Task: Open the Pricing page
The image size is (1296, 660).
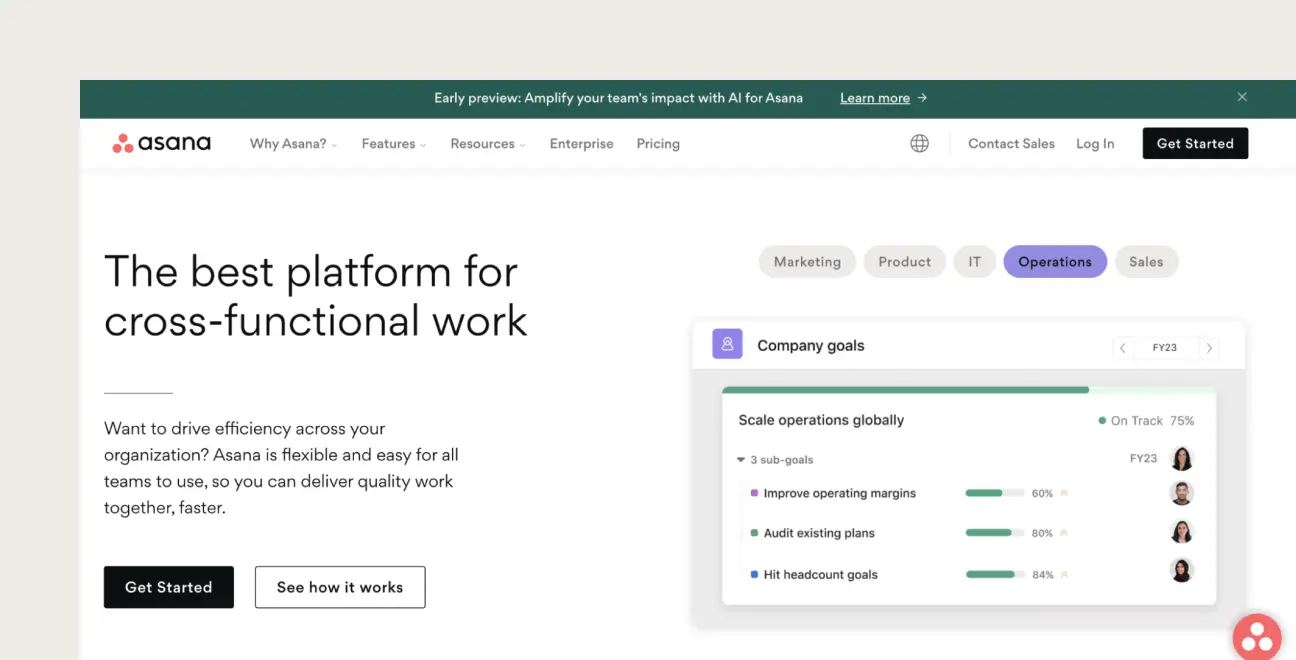Action: point(658,144)
